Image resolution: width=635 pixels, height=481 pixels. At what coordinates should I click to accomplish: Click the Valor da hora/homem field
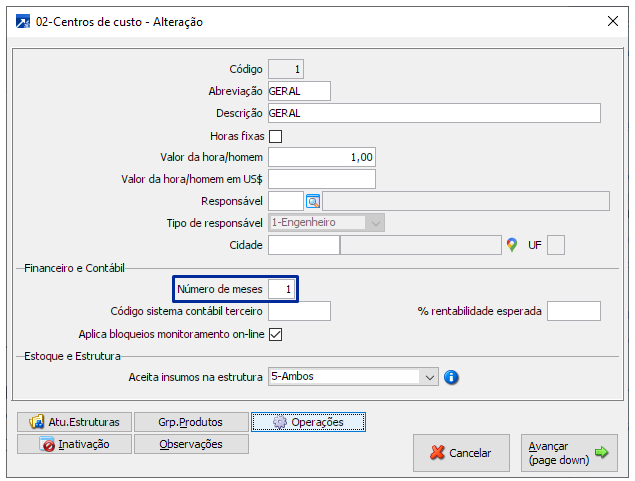322,157
